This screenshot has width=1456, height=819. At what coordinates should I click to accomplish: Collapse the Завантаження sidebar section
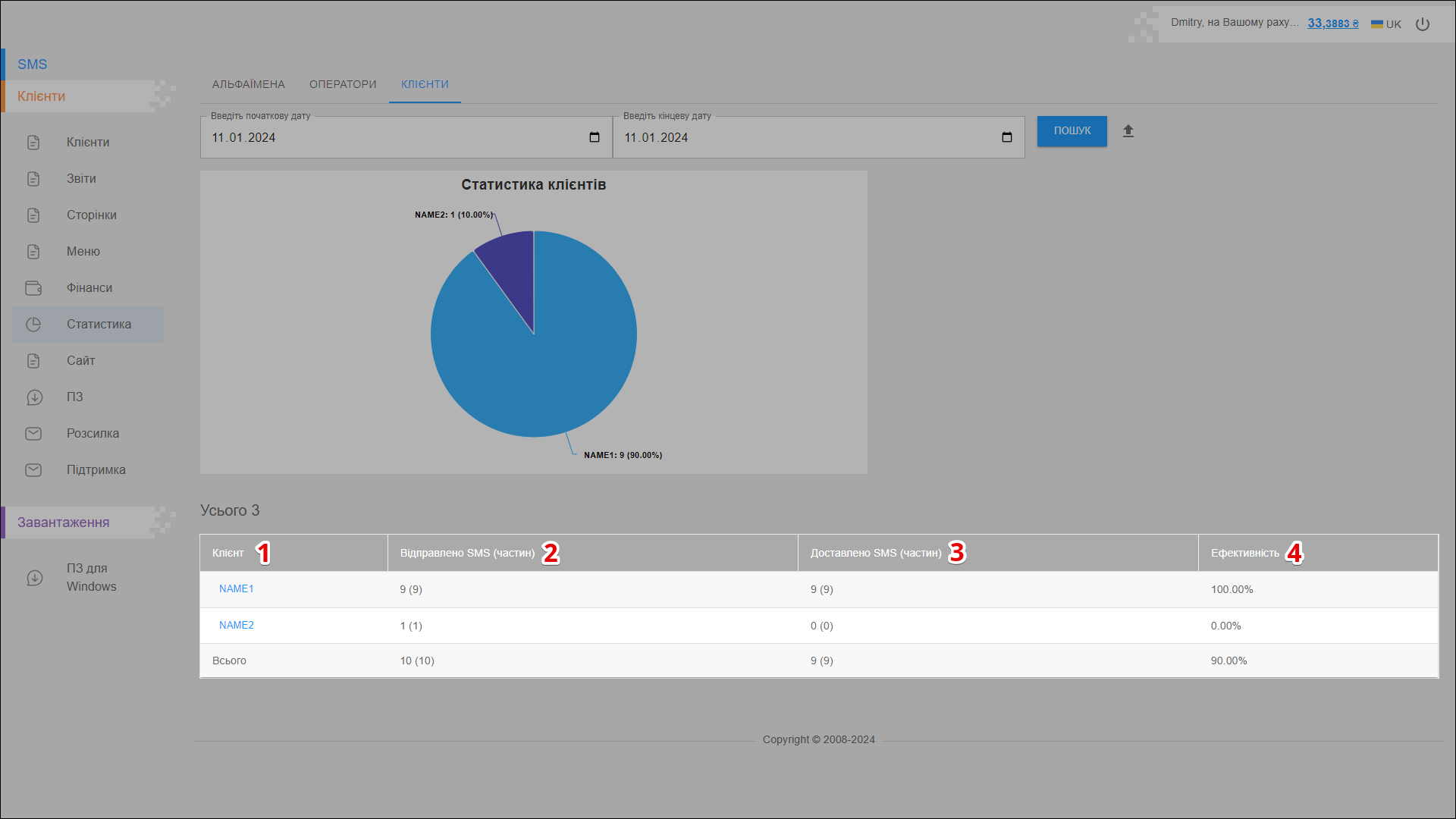pos(64,522)
